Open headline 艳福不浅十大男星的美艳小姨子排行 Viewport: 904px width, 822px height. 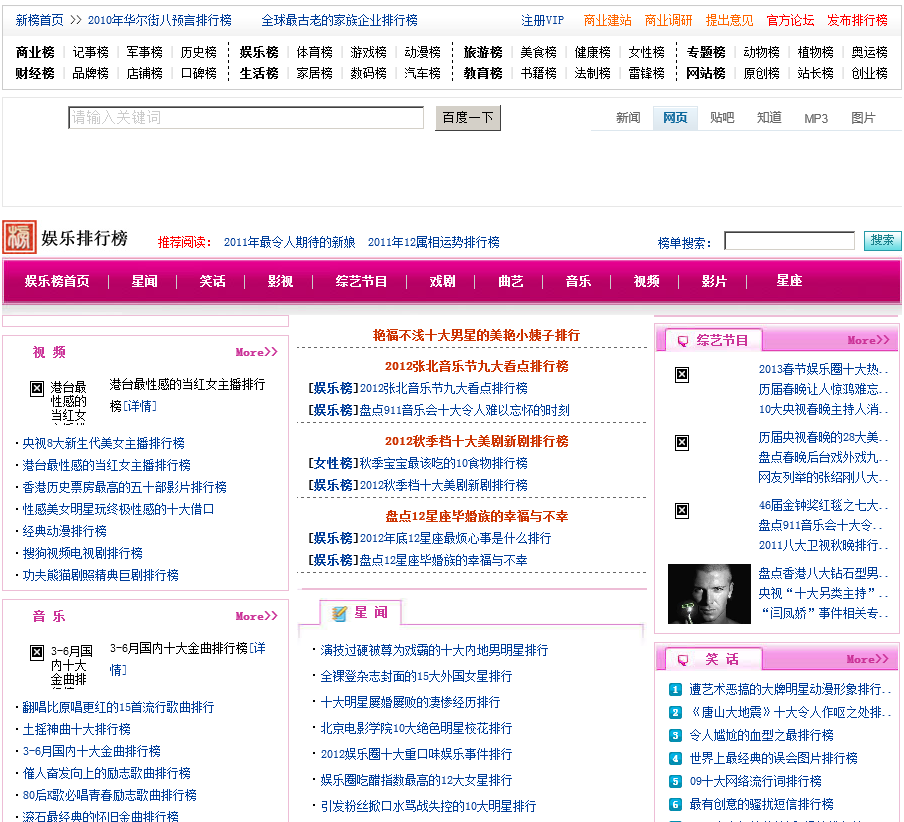[x=476, y=335]
